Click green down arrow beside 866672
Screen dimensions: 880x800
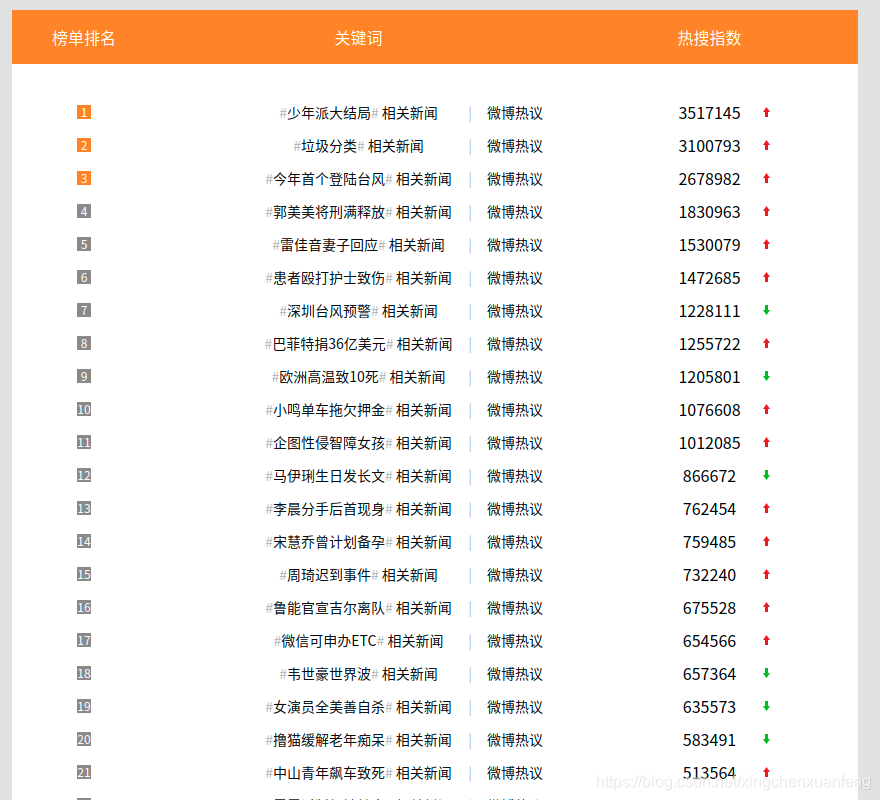tap(766, 476)
